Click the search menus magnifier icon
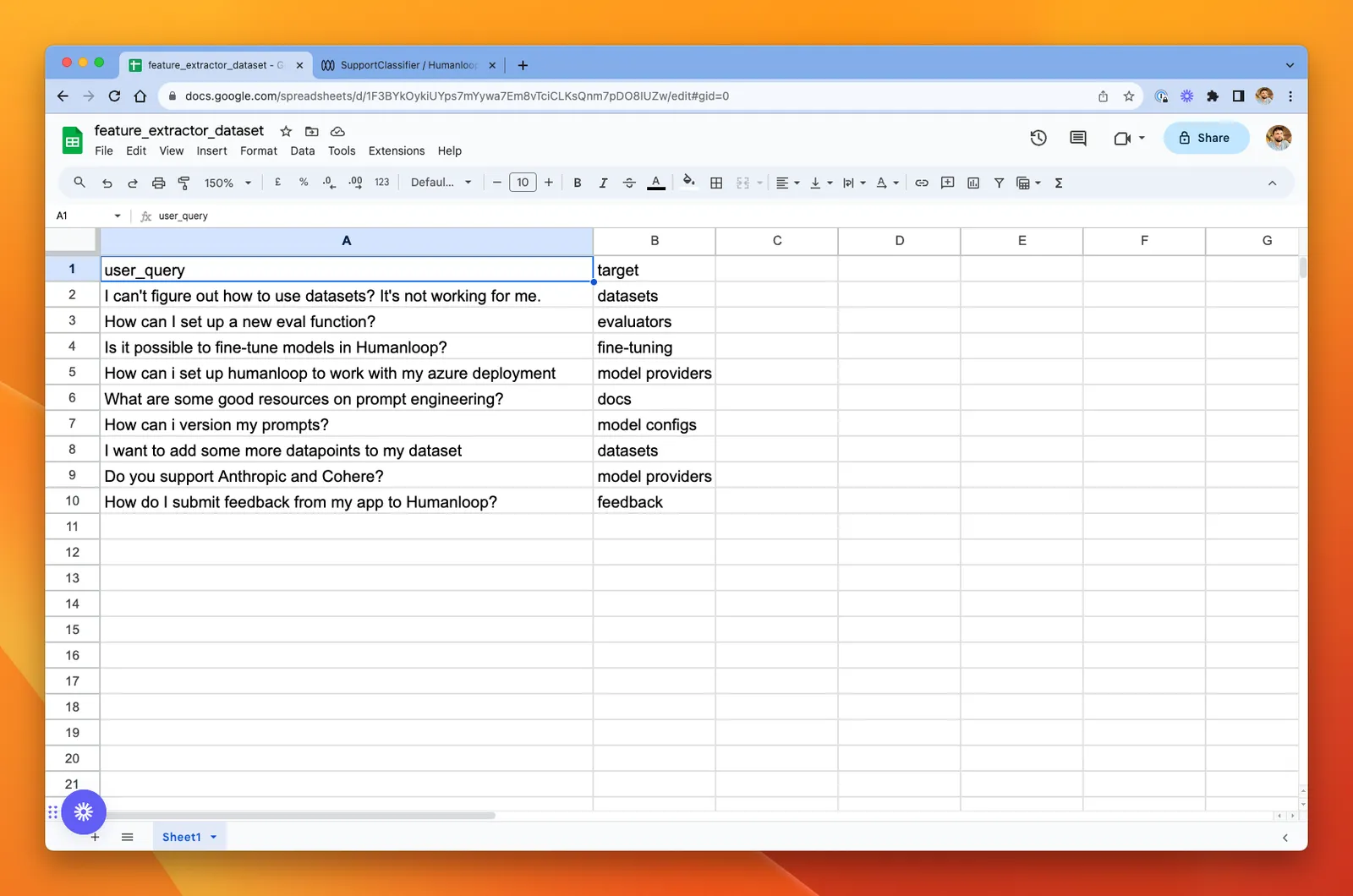This screenshot has width=1353, height=896. [79, 183]
